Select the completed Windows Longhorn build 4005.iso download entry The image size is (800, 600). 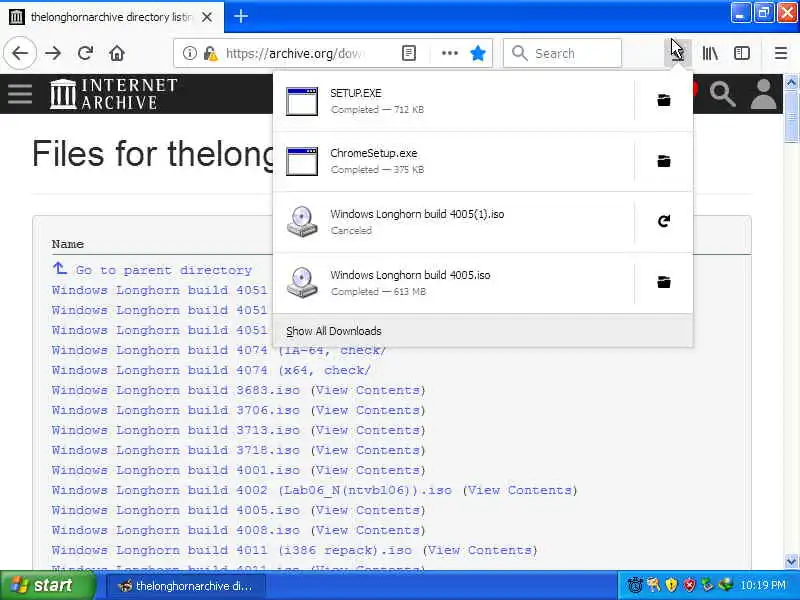tap(454, 282)
